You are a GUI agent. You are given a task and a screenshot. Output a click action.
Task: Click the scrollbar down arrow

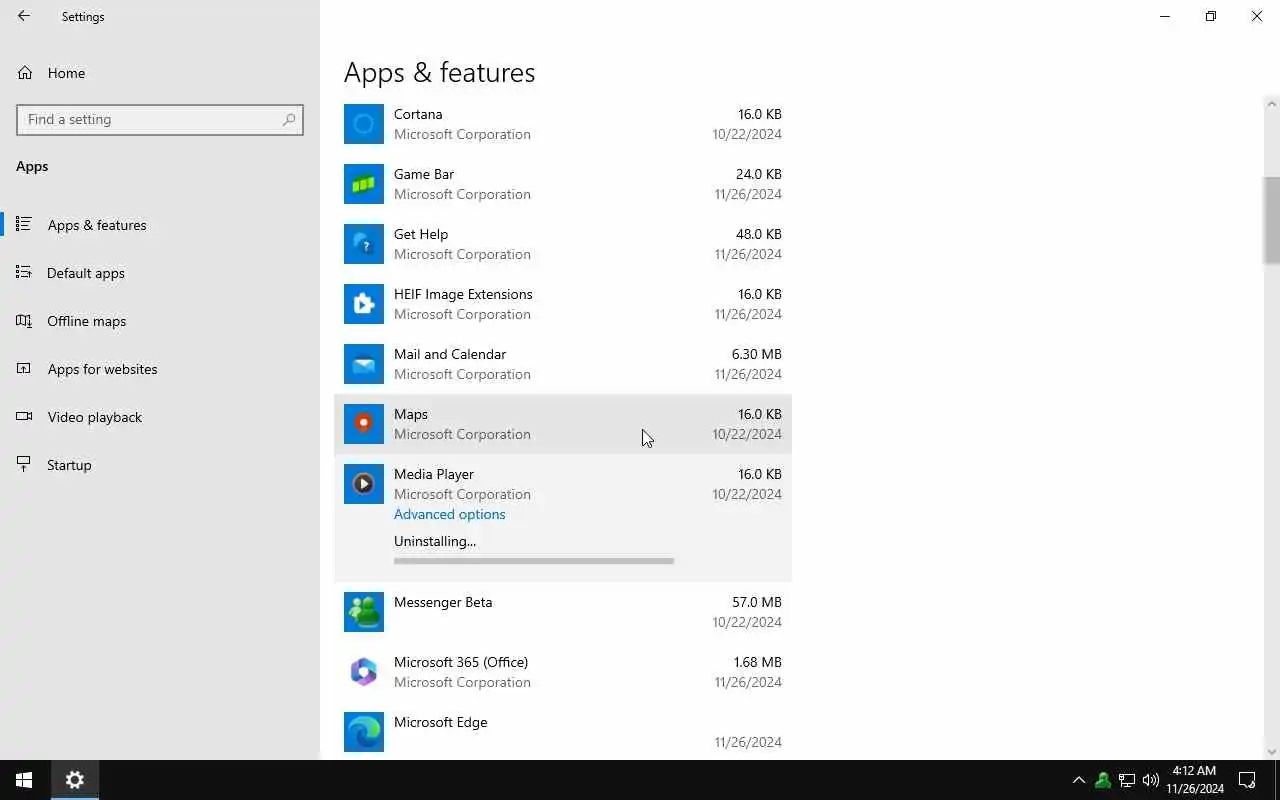[x=1272, y=752]
